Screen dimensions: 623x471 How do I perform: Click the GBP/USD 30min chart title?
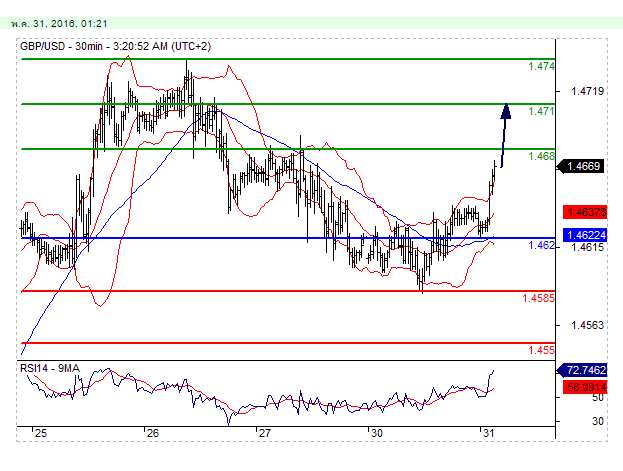[x=115, y=47]
